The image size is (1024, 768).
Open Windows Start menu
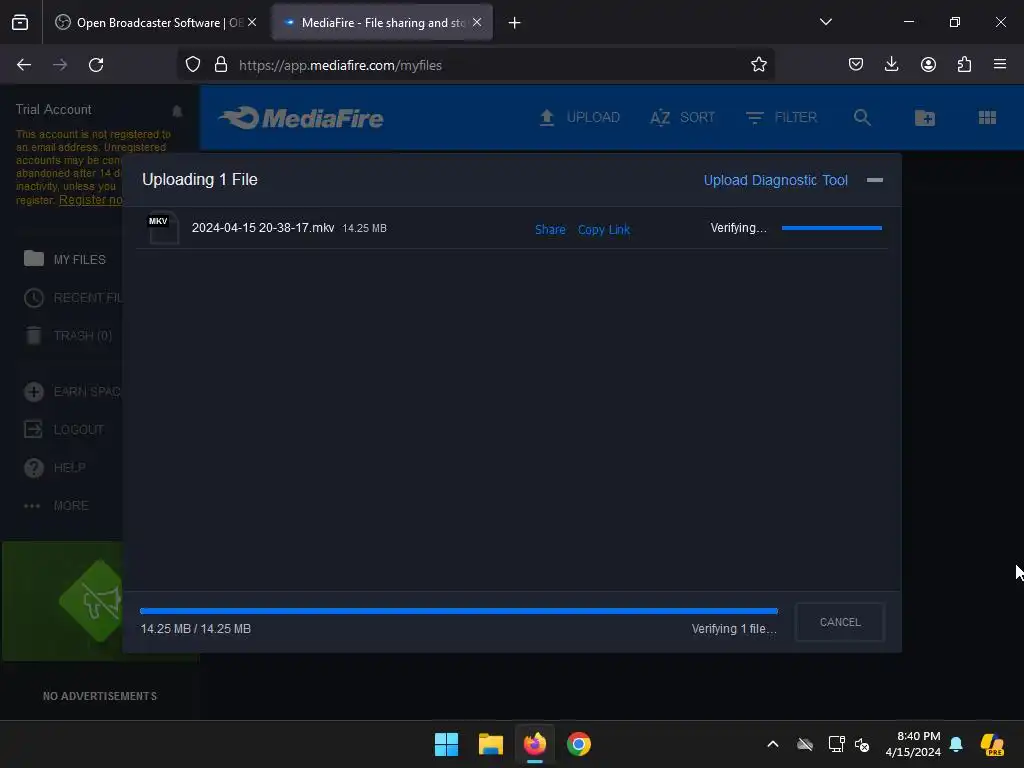point(447,744)
